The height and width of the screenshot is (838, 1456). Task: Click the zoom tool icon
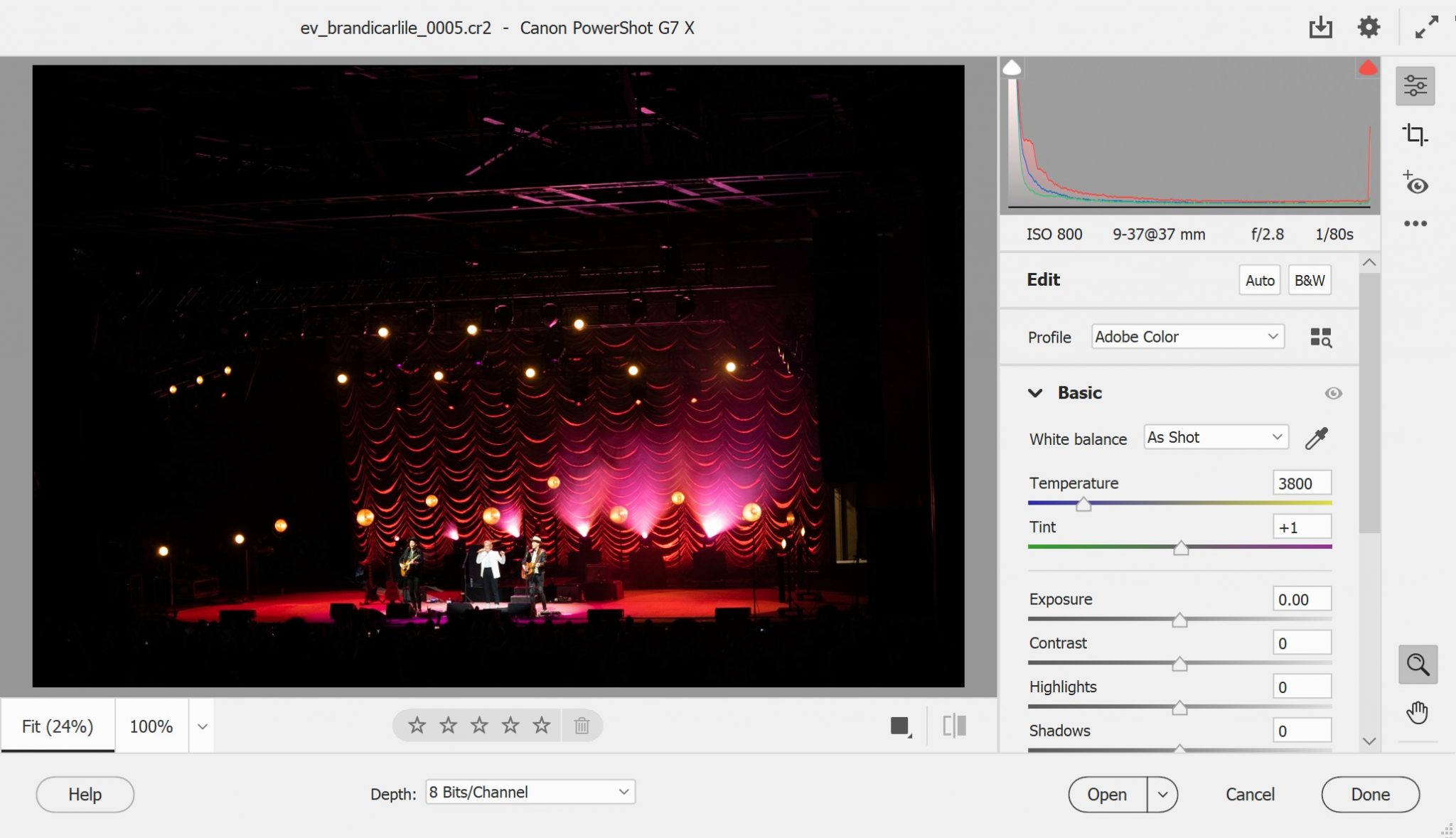point(1418,664)
